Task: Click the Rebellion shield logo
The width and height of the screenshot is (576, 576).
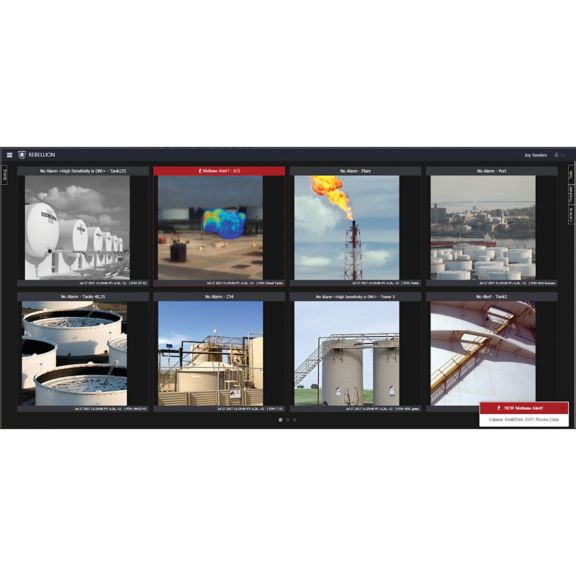Action: click(22, 155)
